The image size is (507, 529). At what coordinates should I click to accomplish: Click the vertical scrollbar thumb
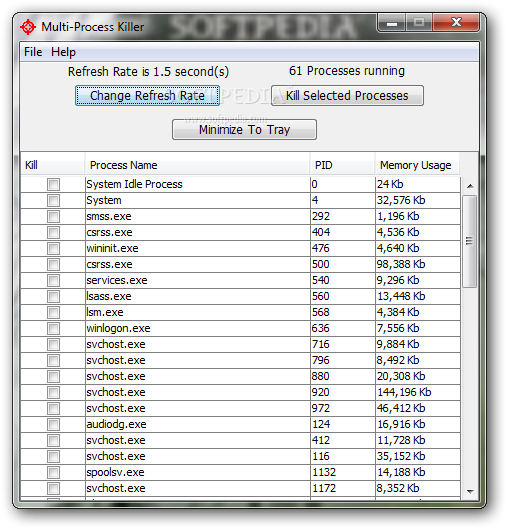[x=470, y=241]
